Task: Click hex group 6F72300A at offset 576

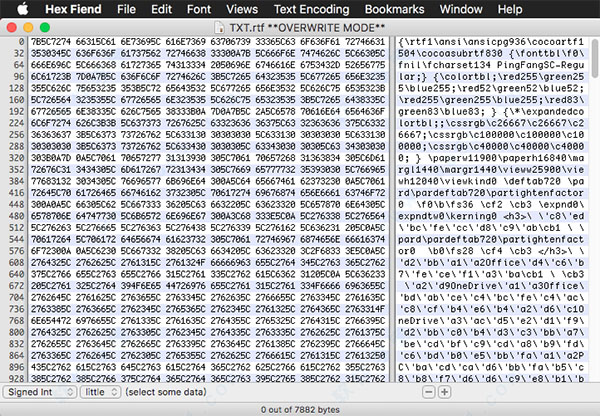Action: [51, 251]
